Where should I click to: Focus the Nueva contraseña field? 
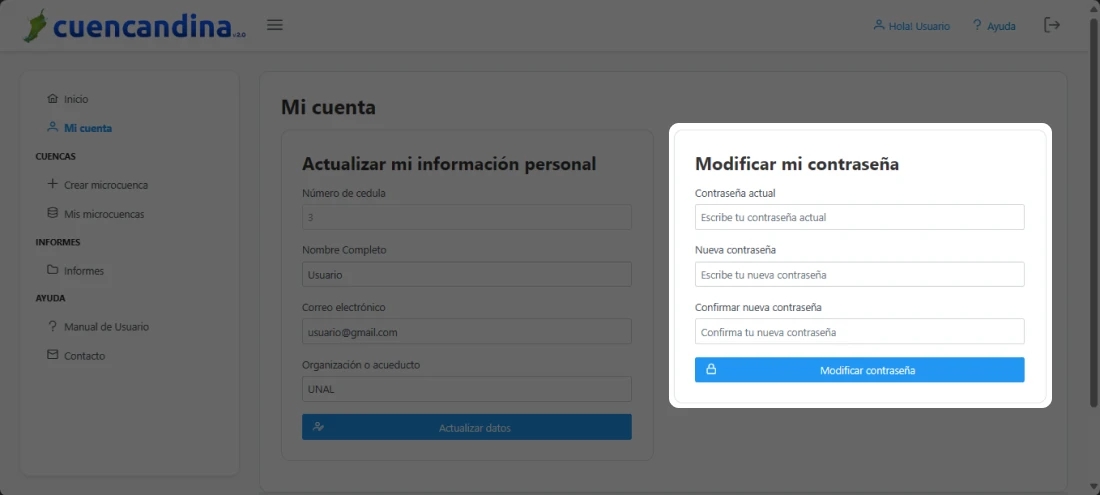coord(859,274)
